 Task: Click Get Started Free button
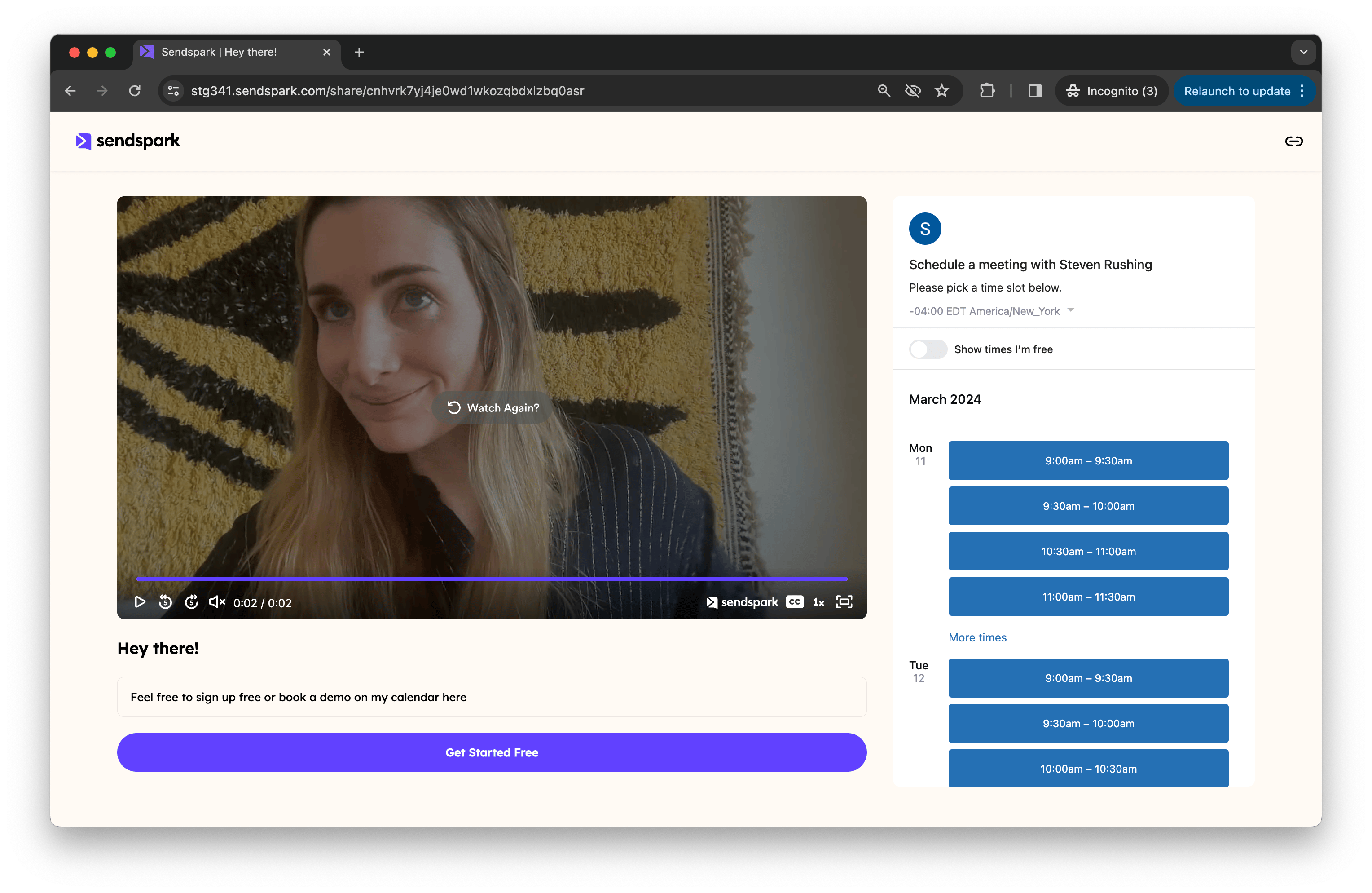(x=492, y=752)
